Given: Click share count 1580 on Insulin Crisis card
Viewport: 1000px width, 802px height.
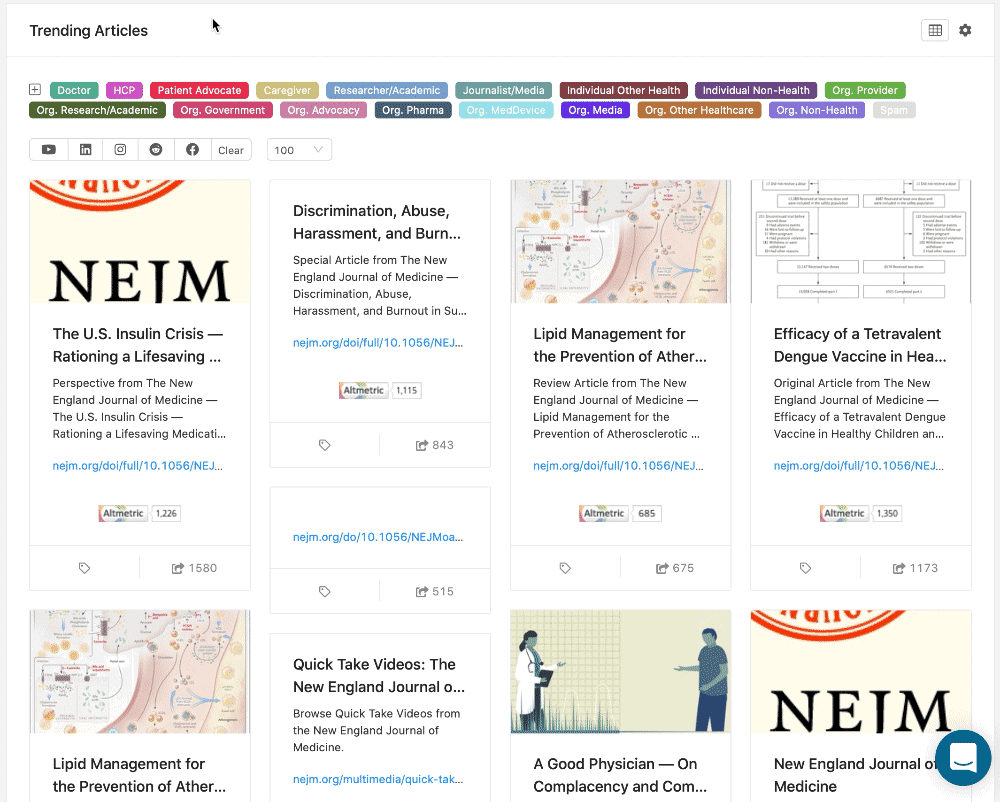Looking at the screenshot, I should (195, 568).
